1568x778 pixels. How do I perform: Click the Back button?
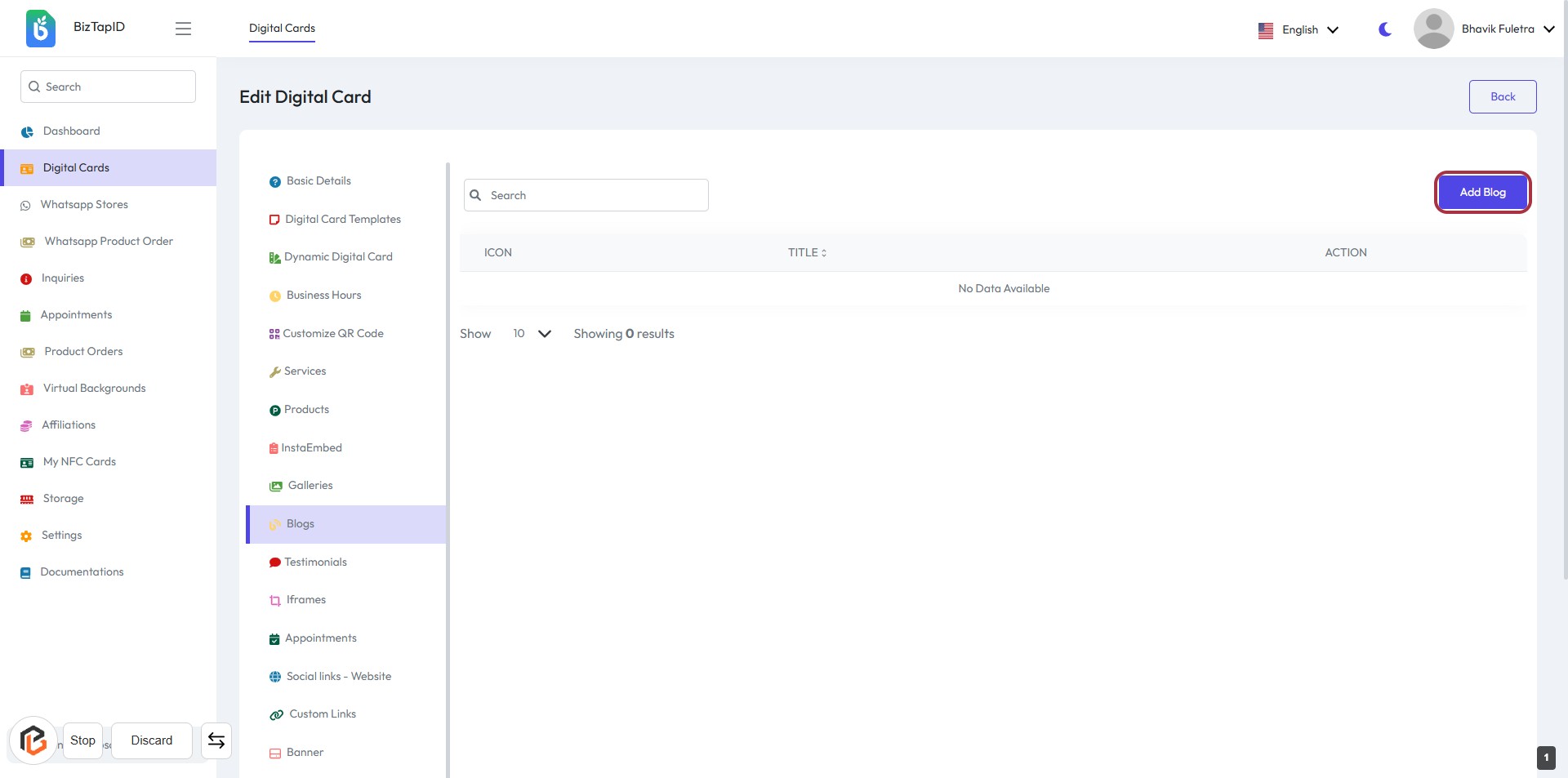(1502, 97)
